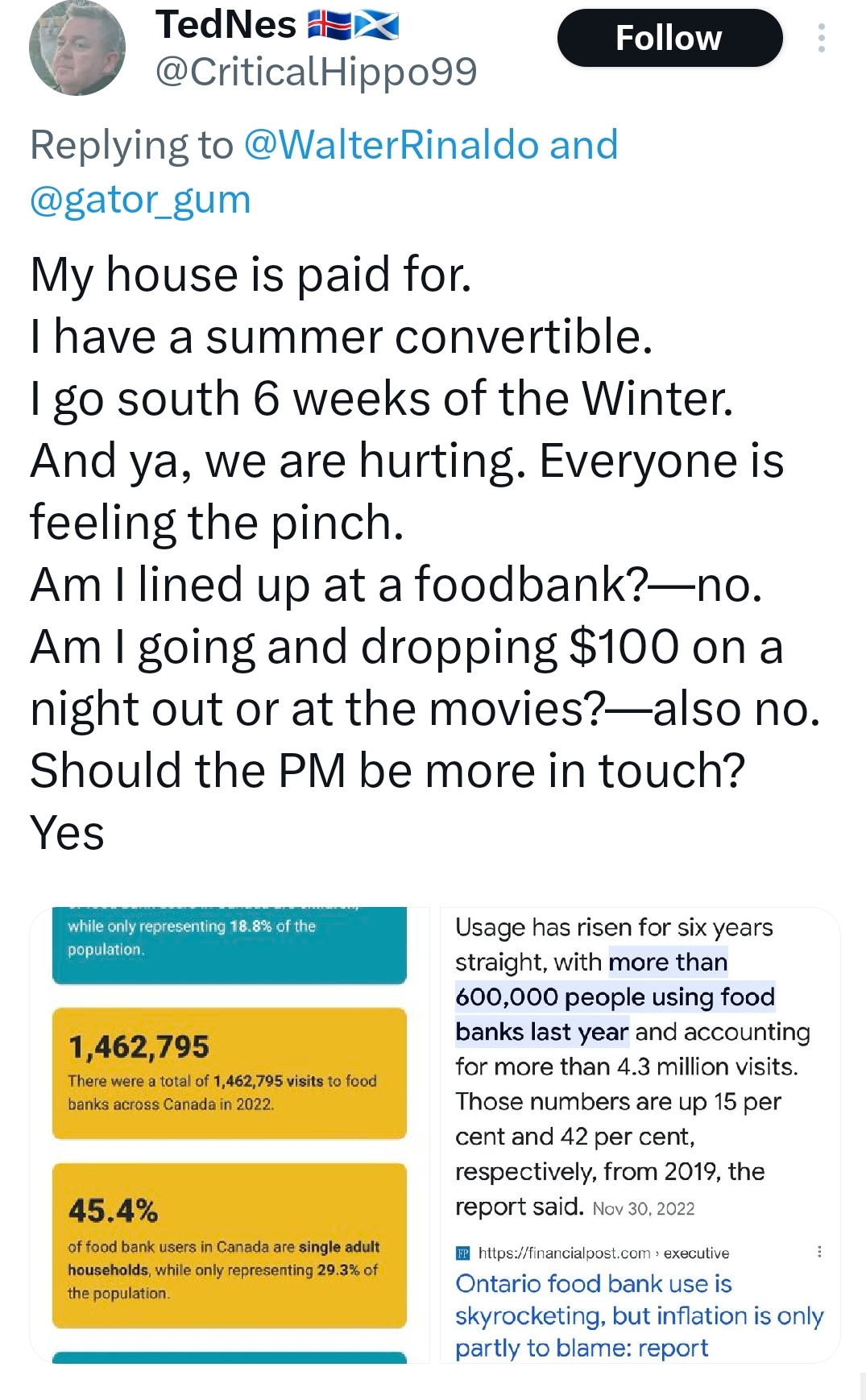Screen dimensions: 866x1400
Task: Click the 'Should the PM be more in touch?' line
Action: click(x=387, y=771)
